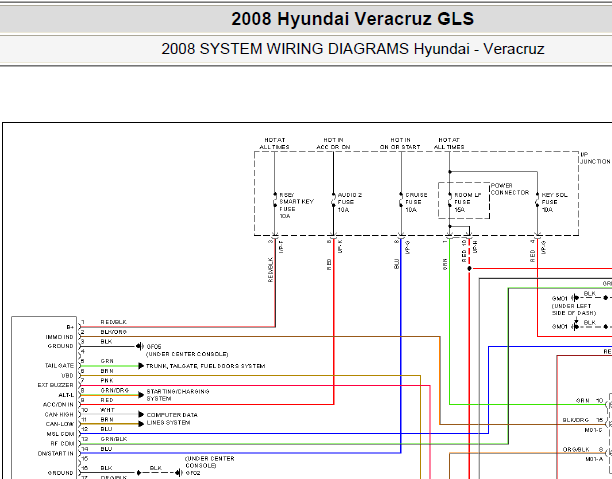
Task: Click the "2008 Hyundai Veracruz GLS" title
Action: pos(352,19)
